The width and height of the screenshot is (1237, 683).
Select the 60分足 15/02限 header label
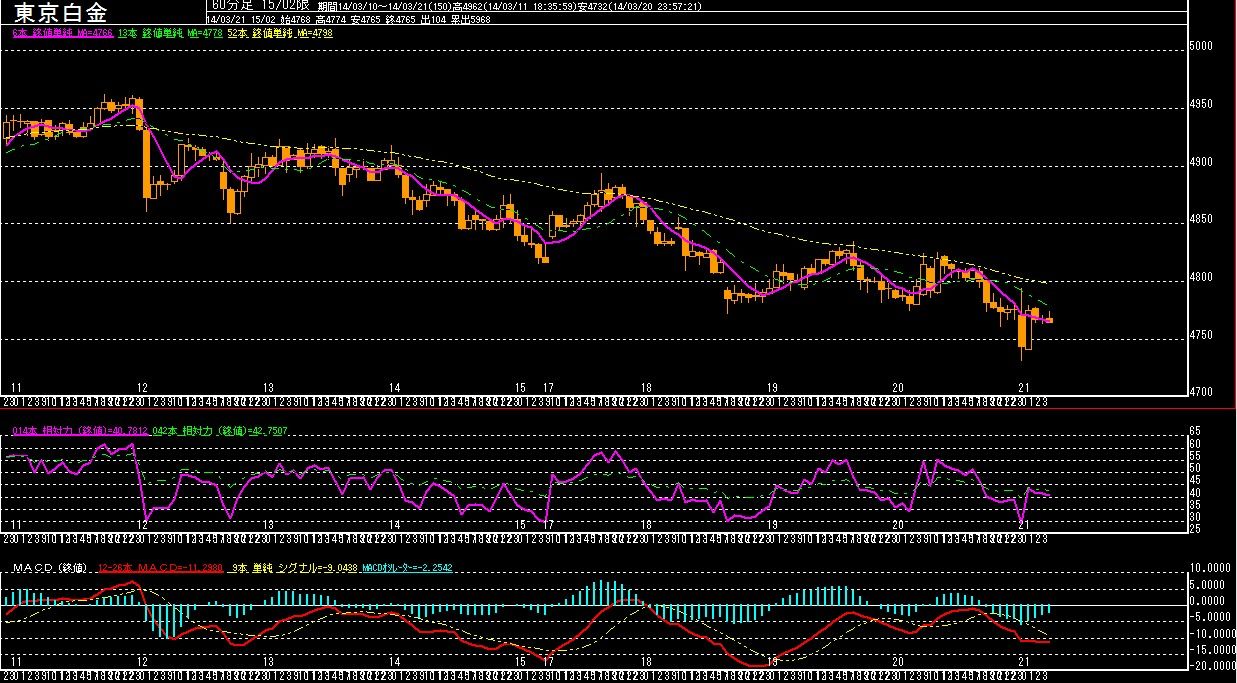pyautogui.click(x=262, y=5)
